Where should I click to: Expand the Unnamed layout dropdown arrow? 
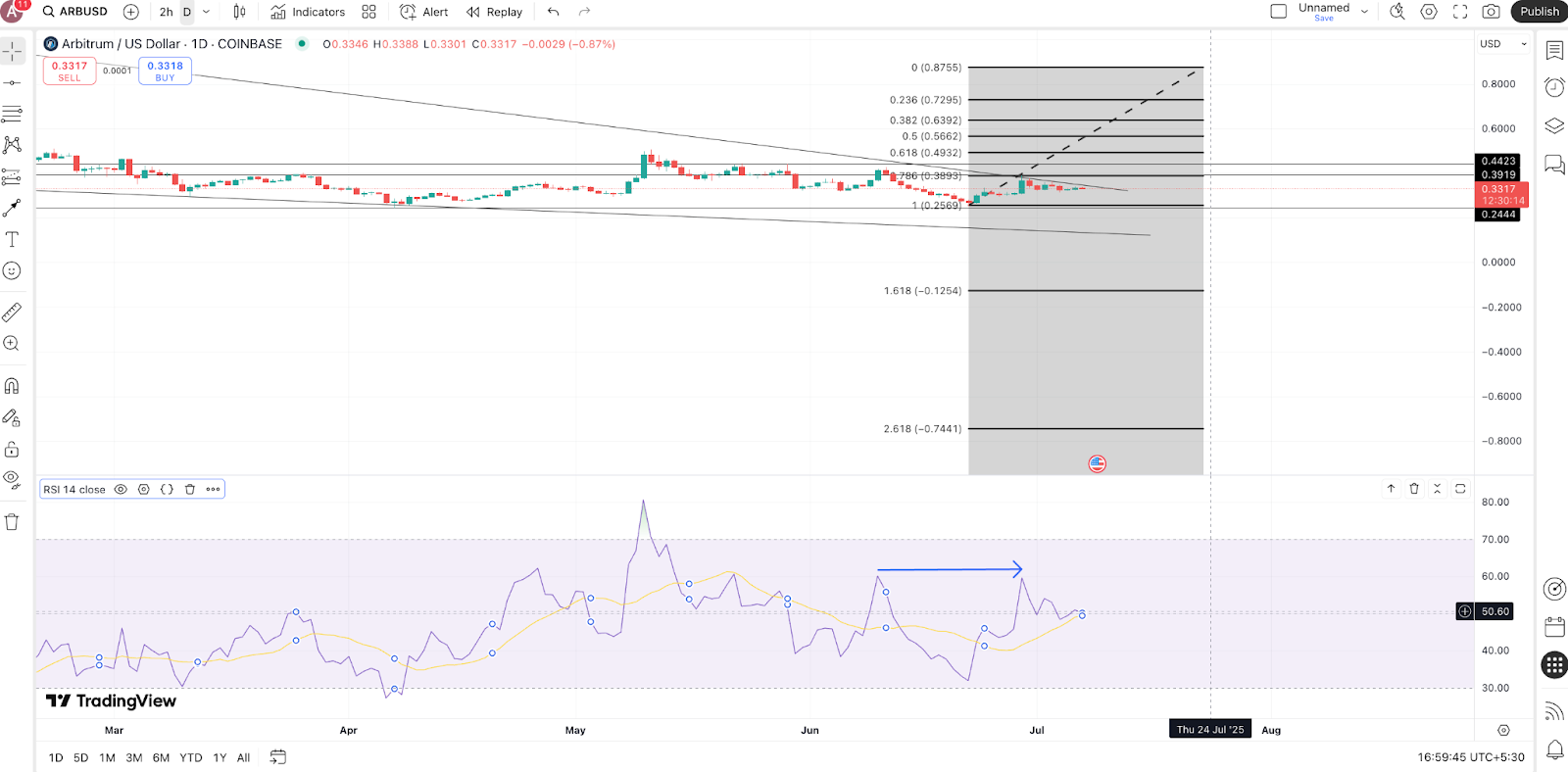pyautogui.click(x=1364, y=12)
